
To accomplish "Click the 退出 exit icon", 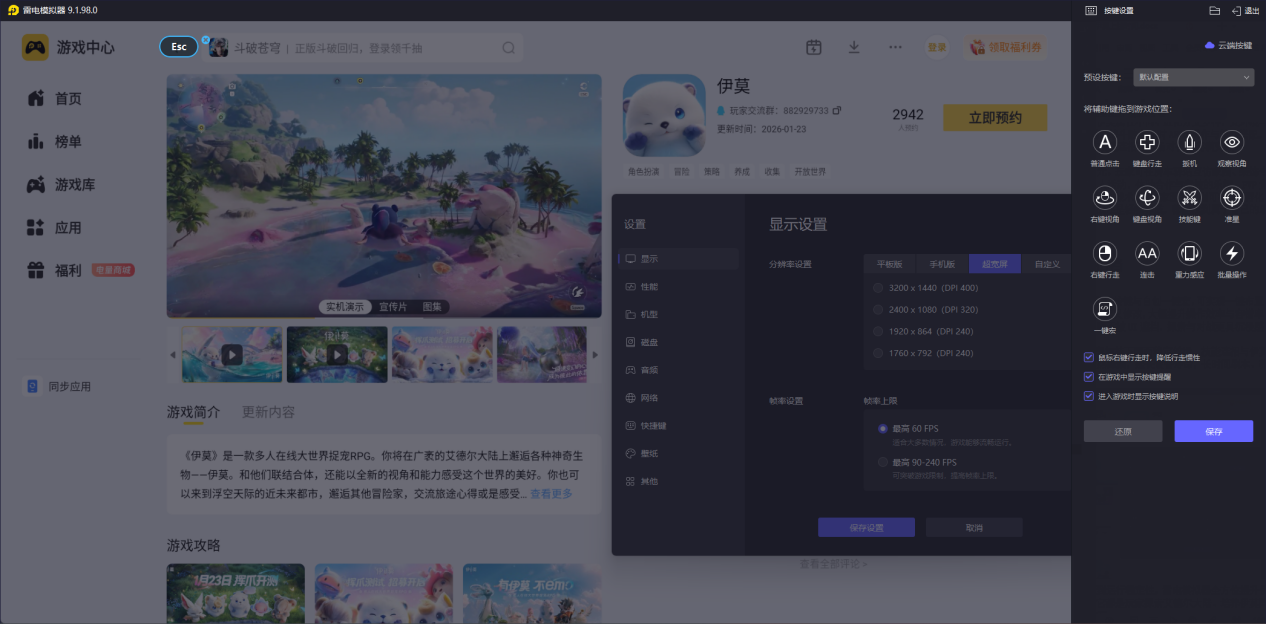I will pos(1245,10).
